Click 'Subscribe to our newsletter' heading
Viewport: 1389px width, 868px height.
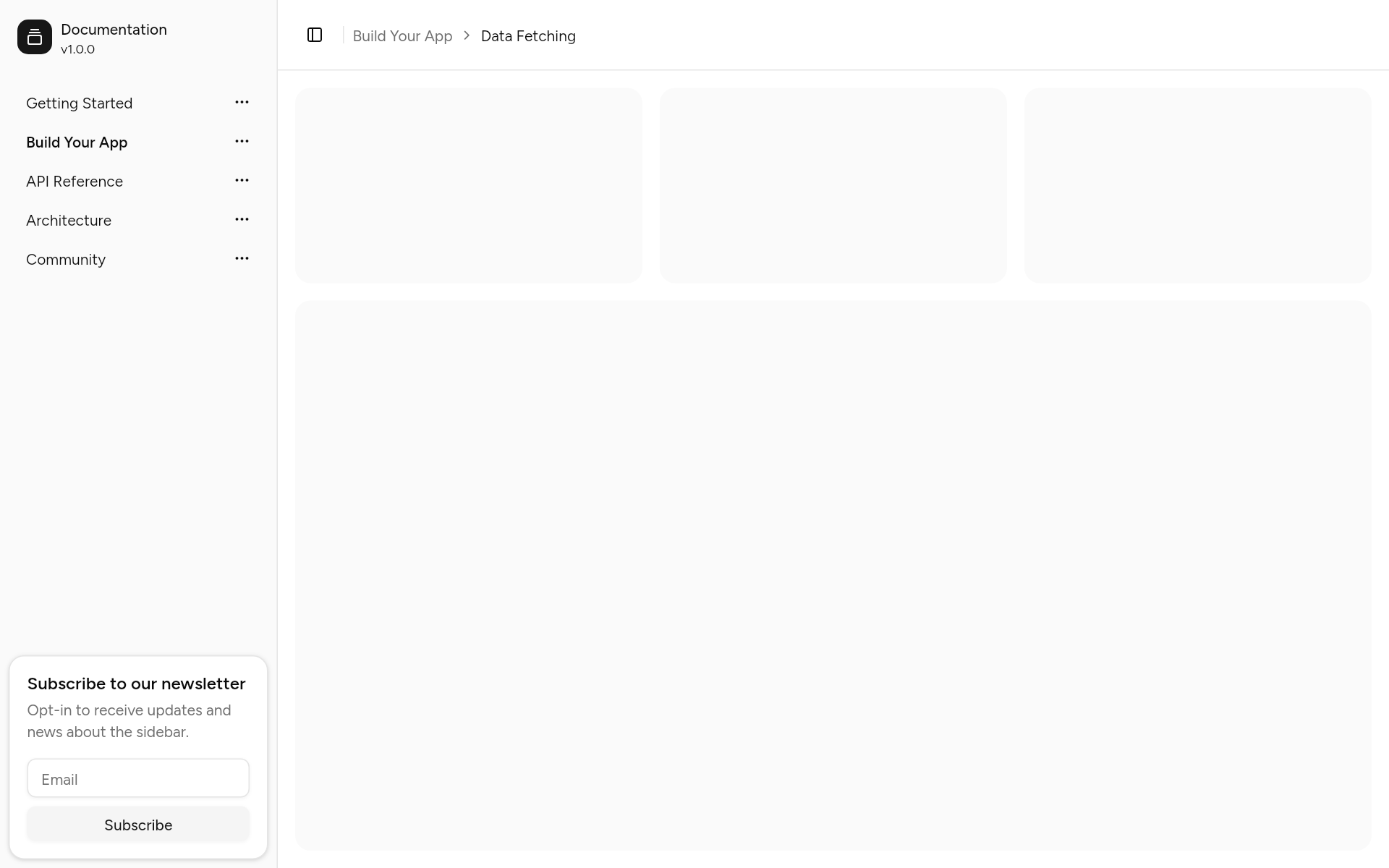137,684
